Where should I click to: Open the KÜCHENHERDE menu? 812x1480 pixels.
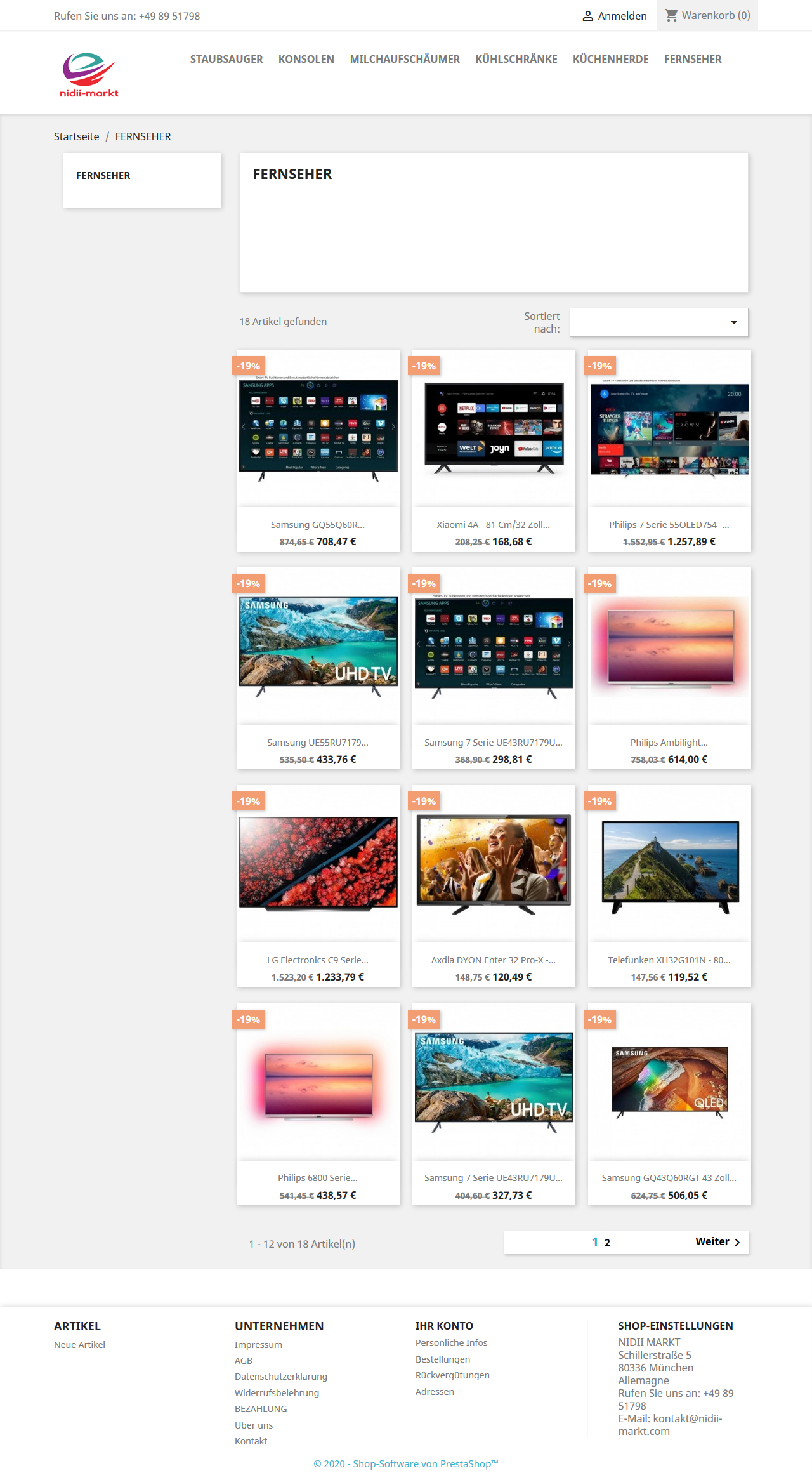pos(611,59)
